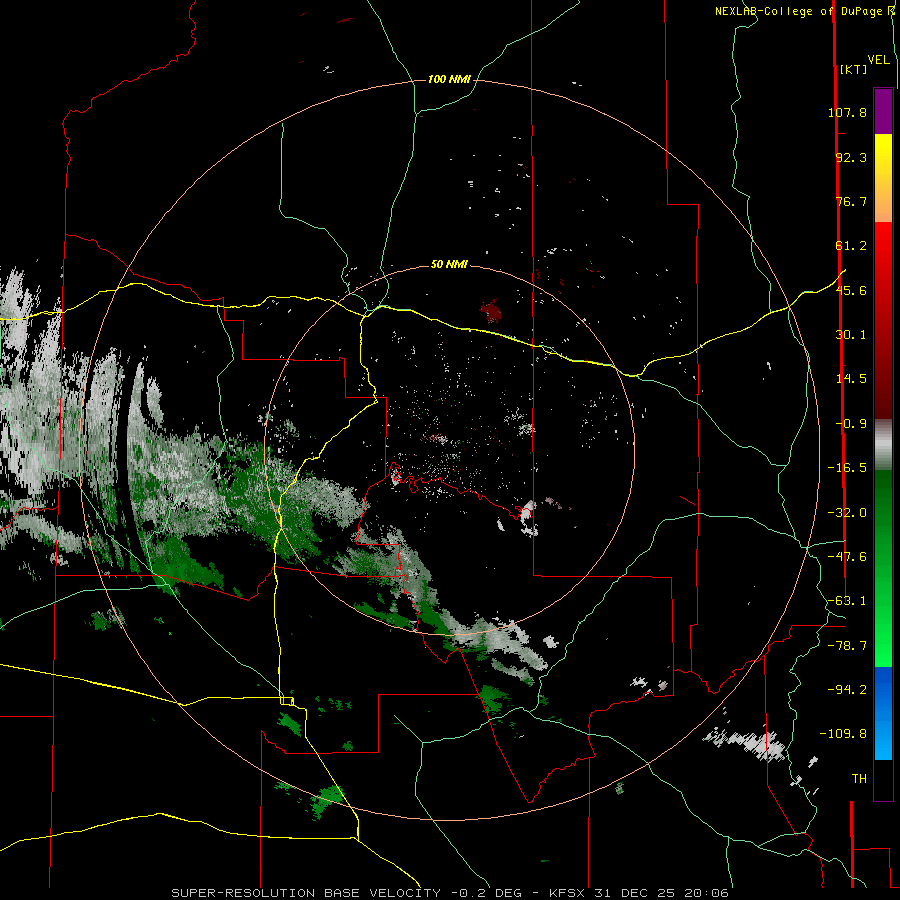Click the 45.6 legend value

point(851,290)
